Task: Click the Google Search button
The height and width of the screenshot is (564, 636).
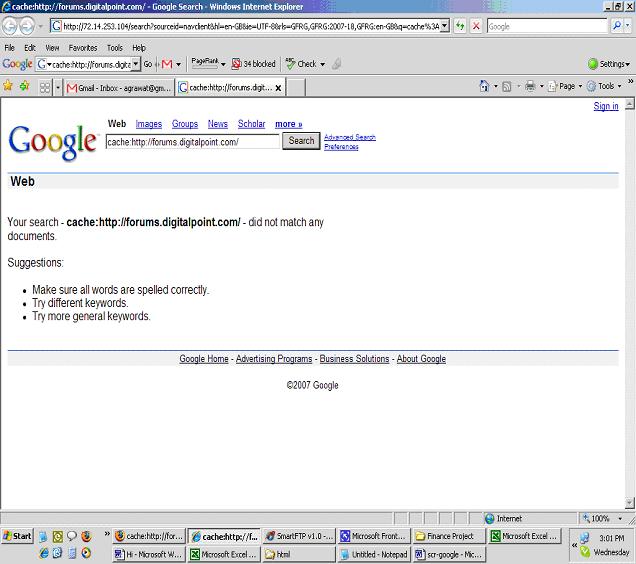Action: [x=301, y=141]
